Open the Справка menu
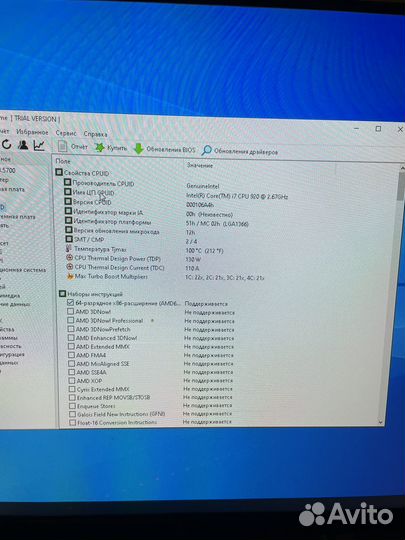This screenshot has width=405, height=540. coord(95,134)
